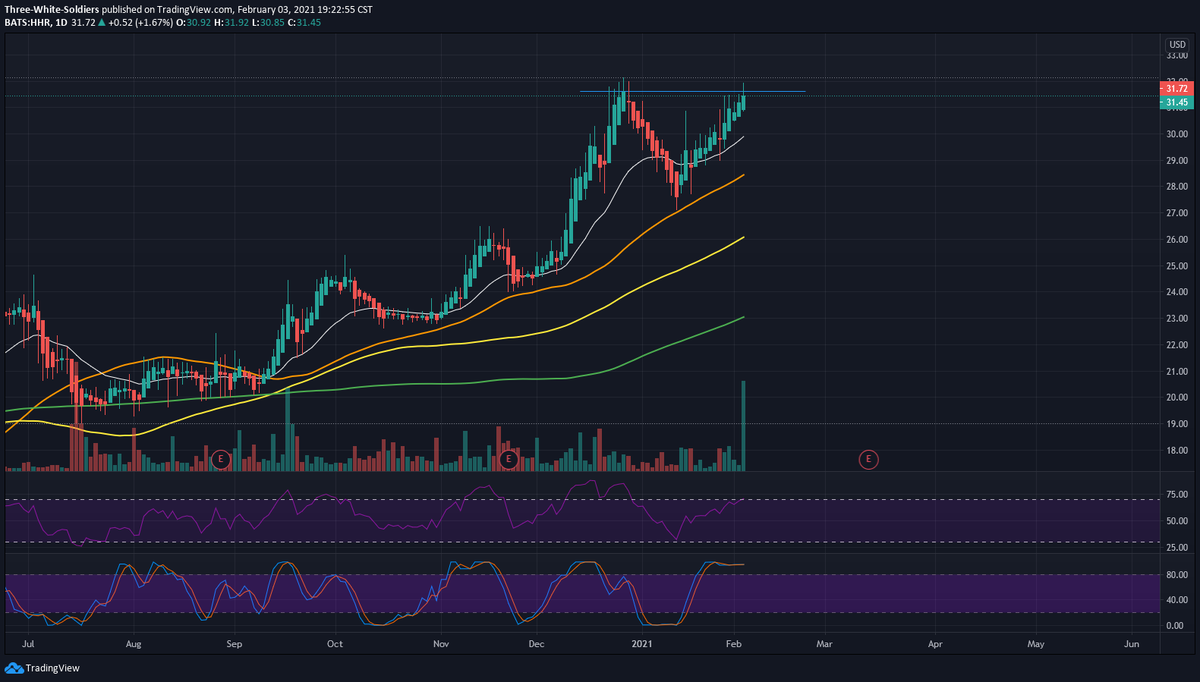This screenshot has height=682, width=1200.
Task: Click the green up-arrow price change indicator
Action: [x=103, y=24]
